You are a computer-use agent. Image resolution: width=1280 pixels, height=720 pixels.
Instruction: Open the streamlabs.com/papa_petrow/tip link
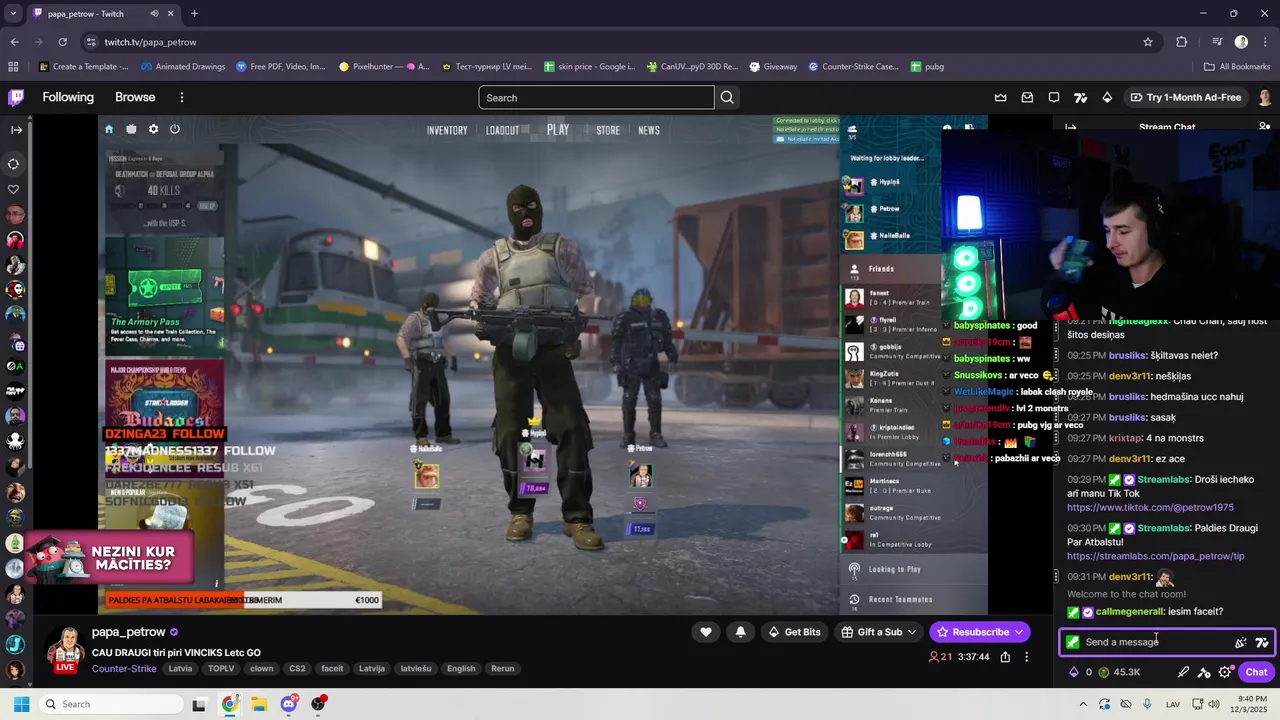coord(1155,556)
